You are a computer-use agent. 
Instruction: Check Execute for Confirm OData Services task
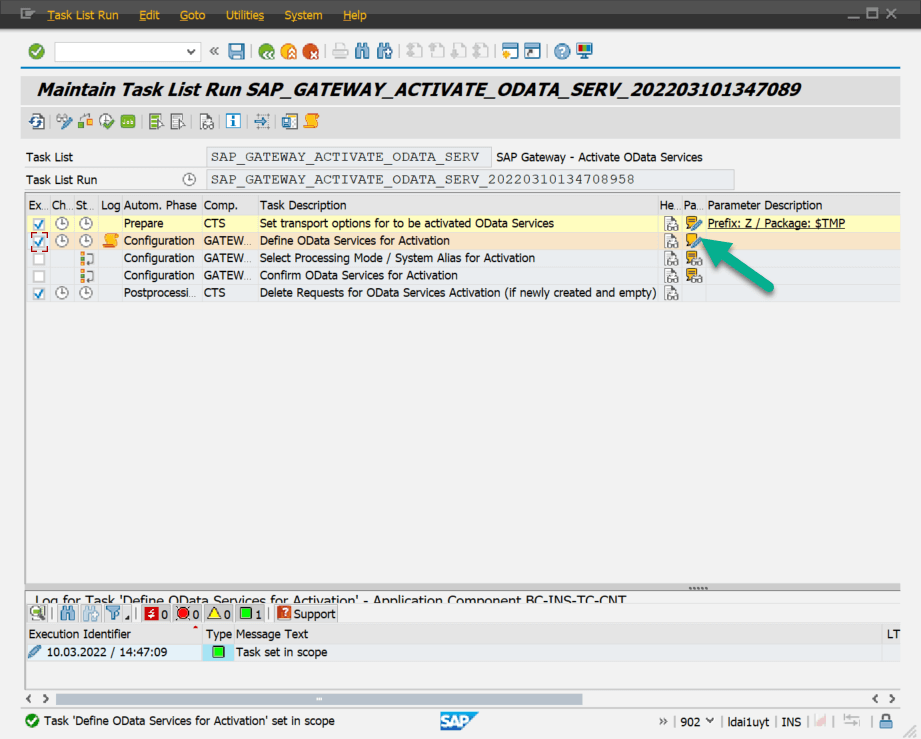(39, 276)
